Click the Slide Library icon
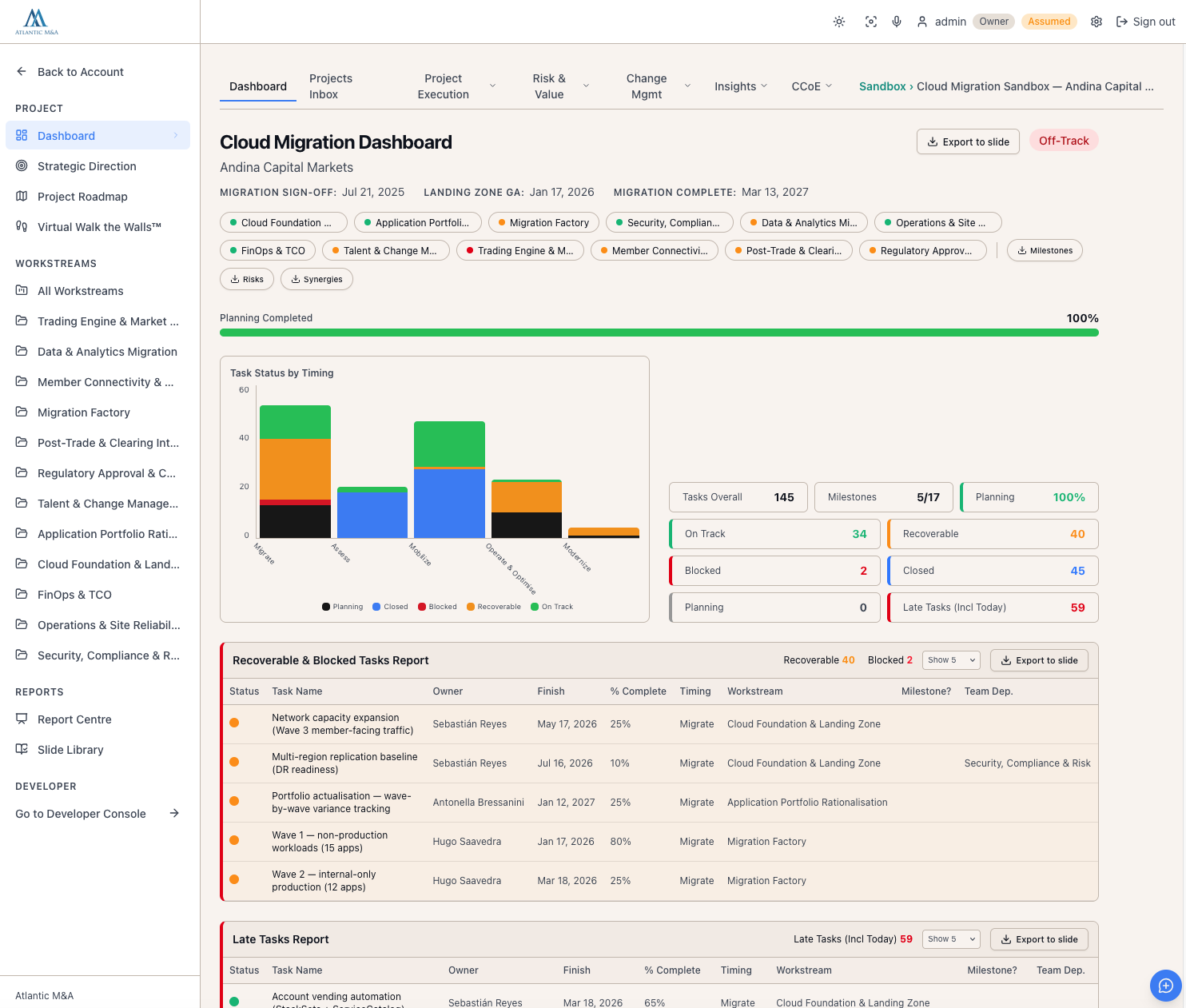Image resolution: width=1186 pixels, height=1008 pixels. click(22, 749)
